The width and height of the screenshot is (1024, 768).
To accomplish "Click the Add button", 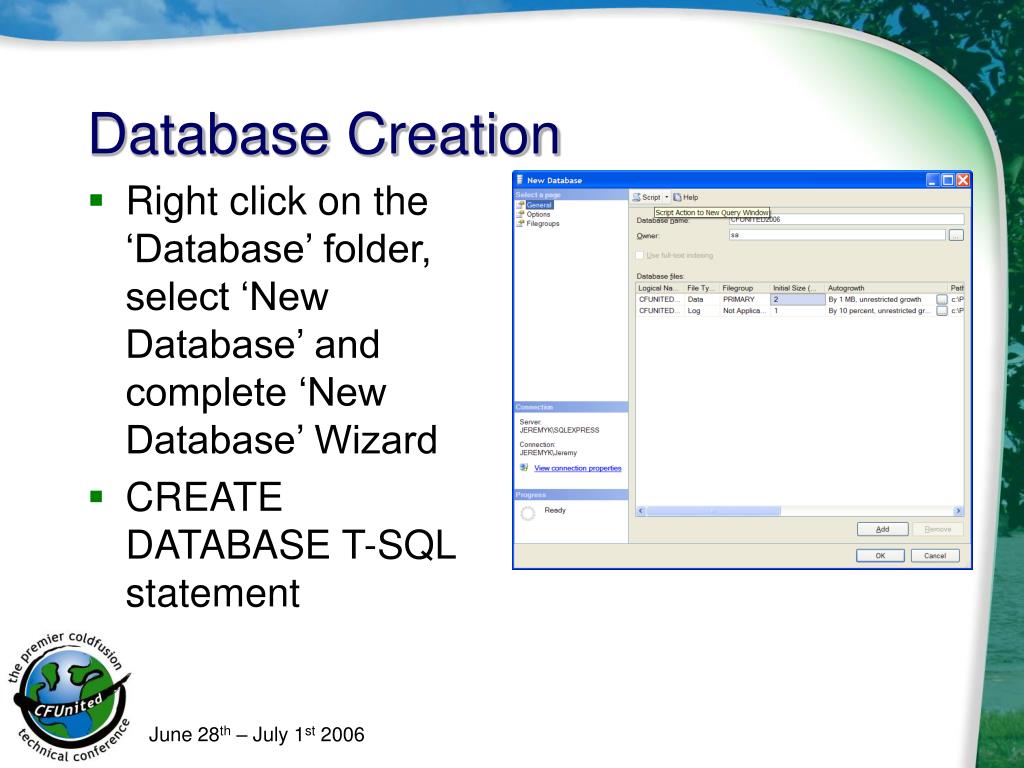I will [x=882, y=529].
